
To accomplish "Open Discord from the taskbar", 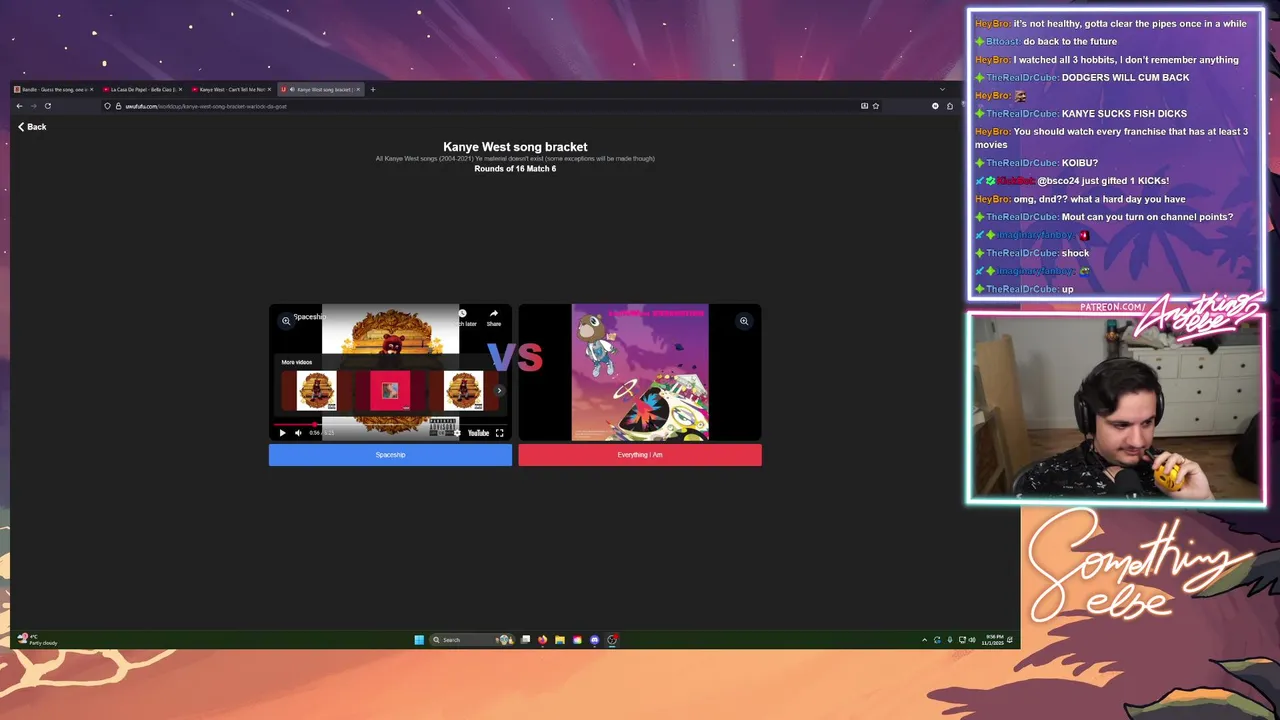I will pyautogui.click(x=594, y=640).
